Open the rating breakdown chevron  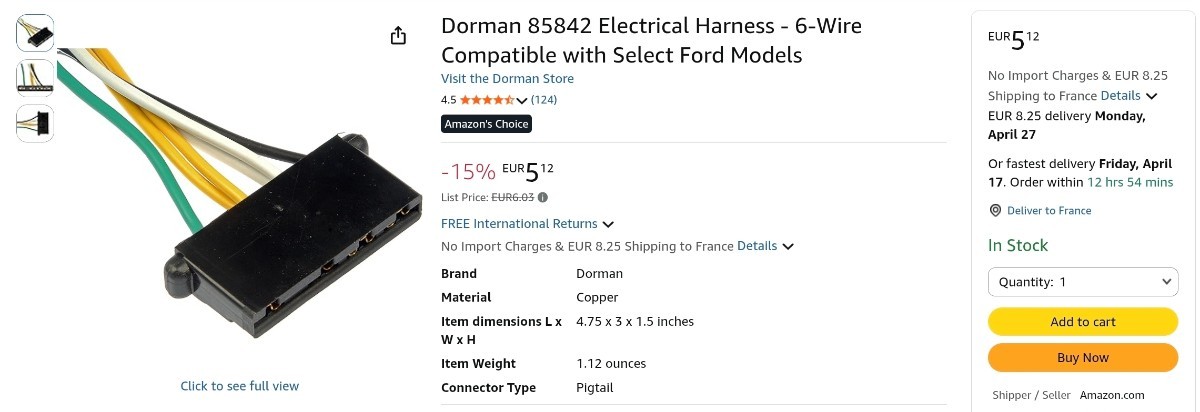[x=521, y=100]
